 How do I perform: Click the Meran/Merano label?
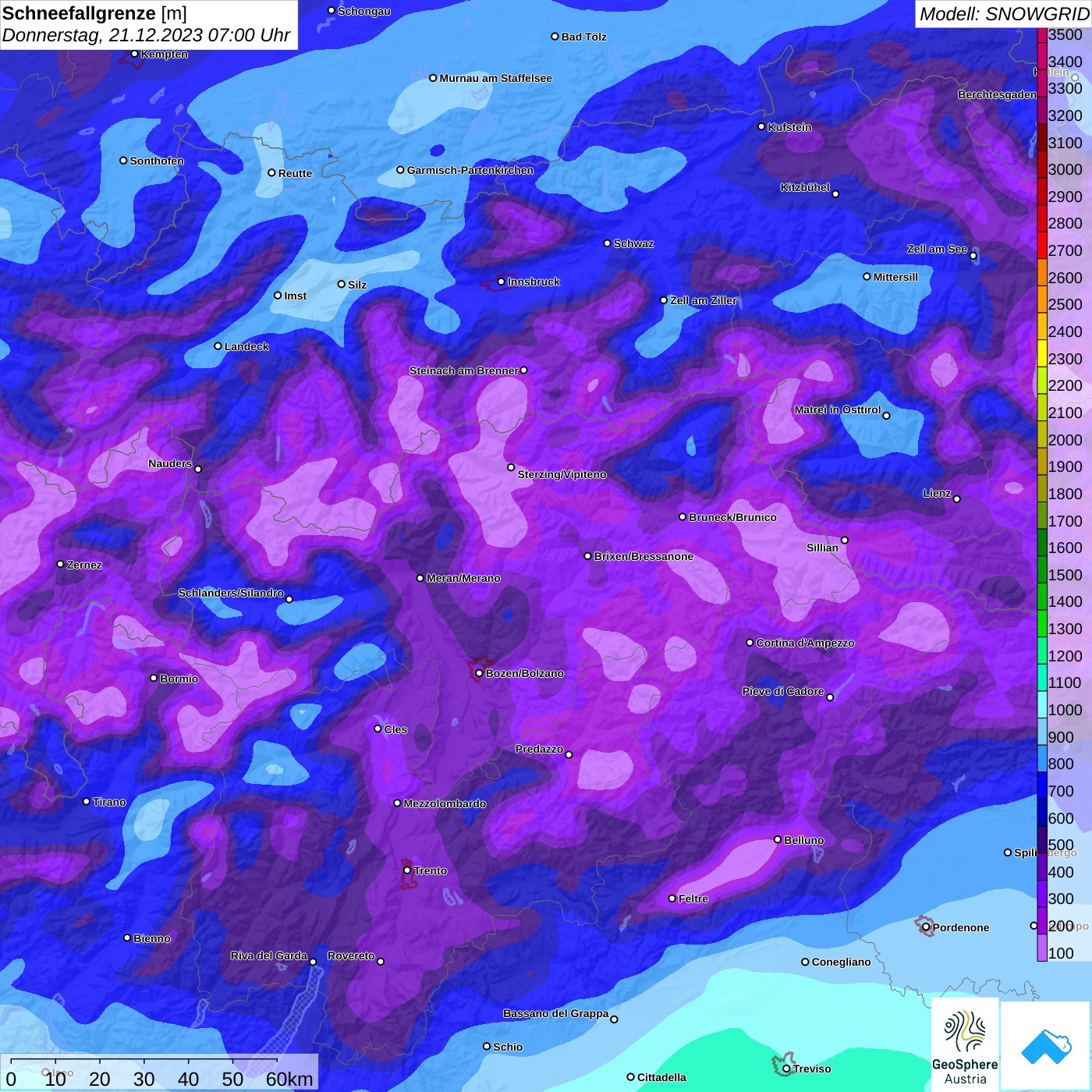[463, 578]
